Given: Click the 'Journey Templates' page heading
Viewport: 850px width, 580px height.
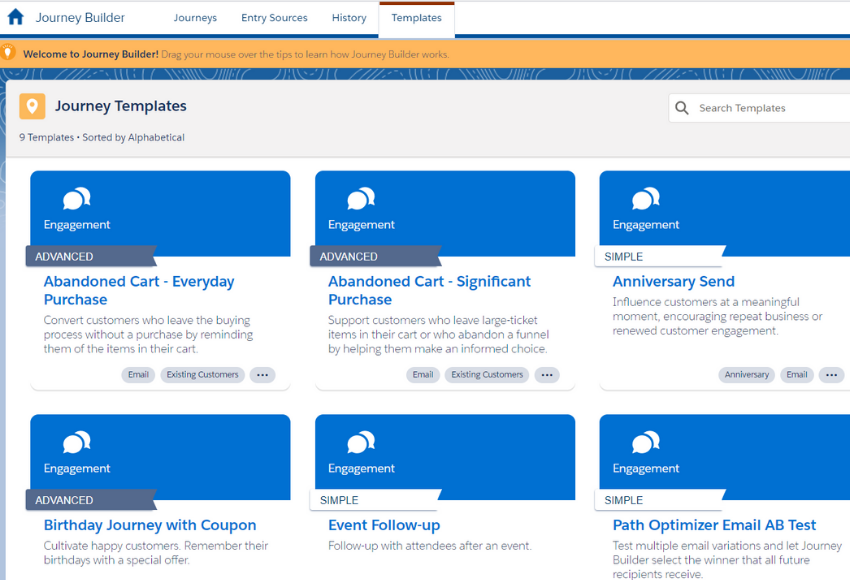Looking at the screenshot, I should (x=120, y=106).
